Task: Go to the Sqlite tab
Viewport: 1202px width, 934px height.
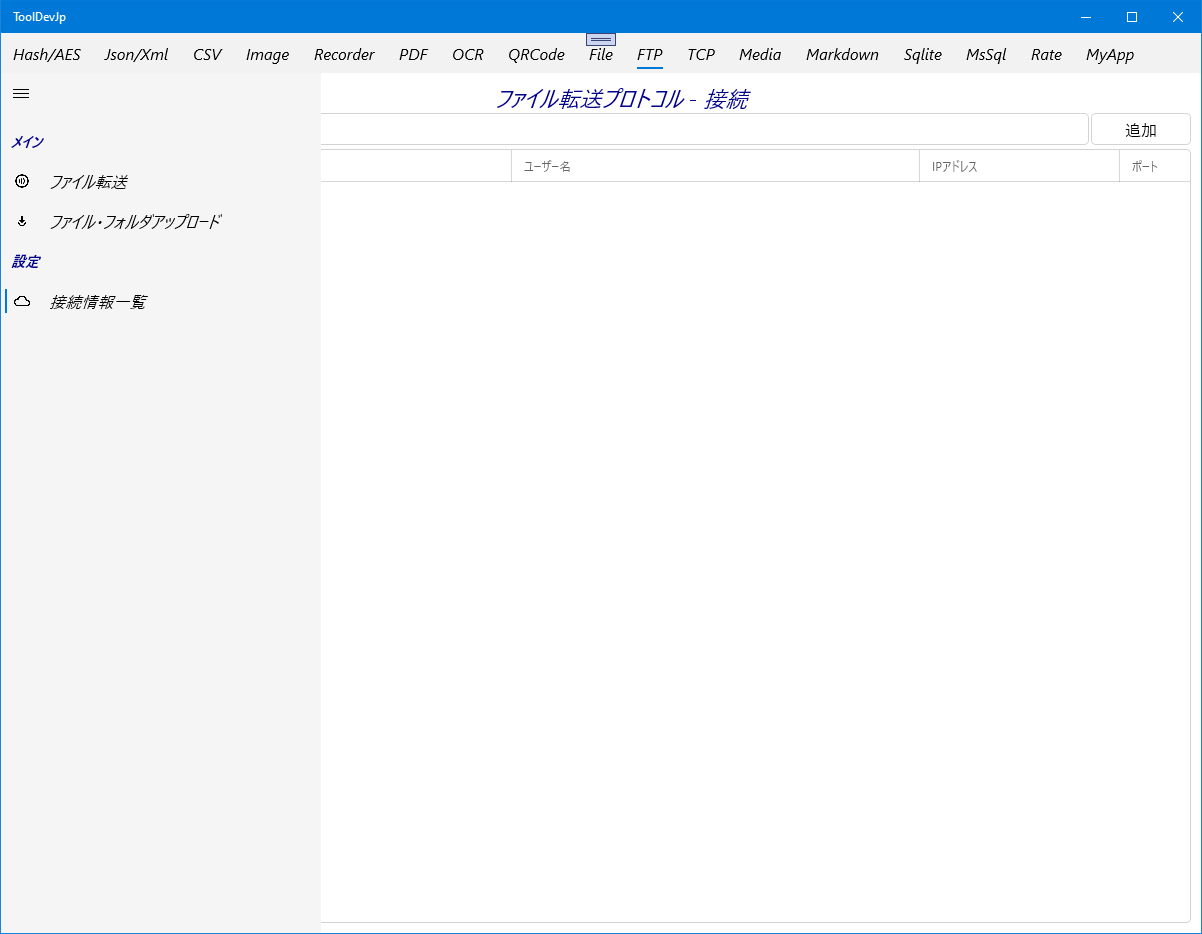Action: [923, 55]
